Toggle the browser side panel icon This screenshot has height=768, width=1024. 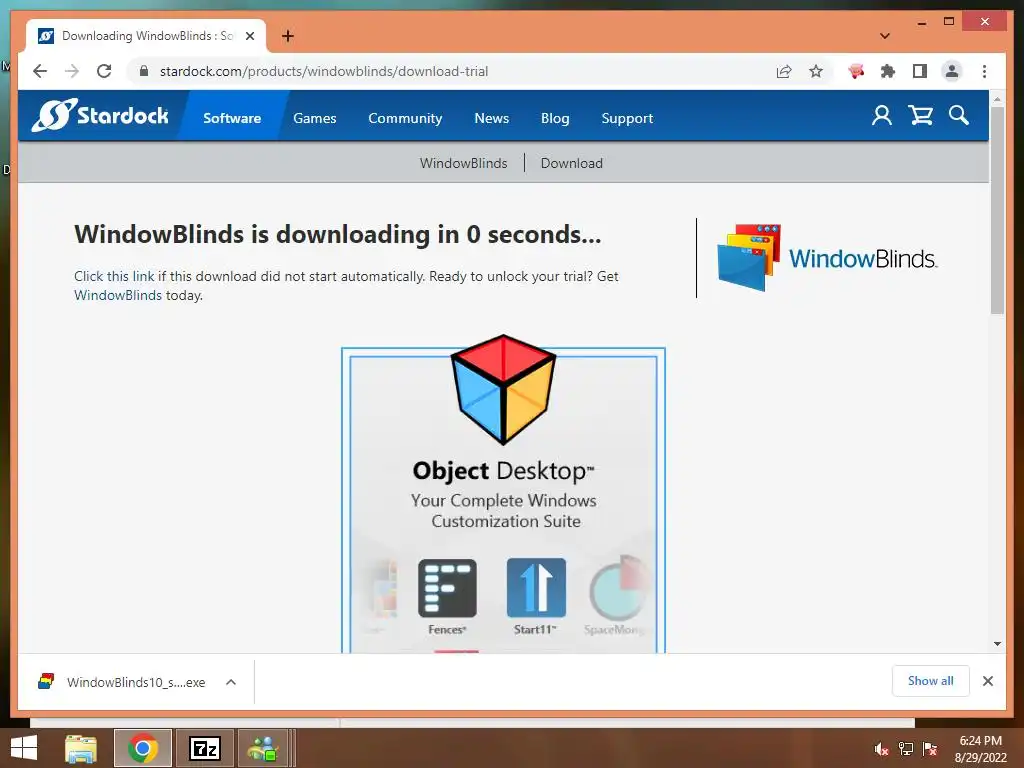point(920,71)
